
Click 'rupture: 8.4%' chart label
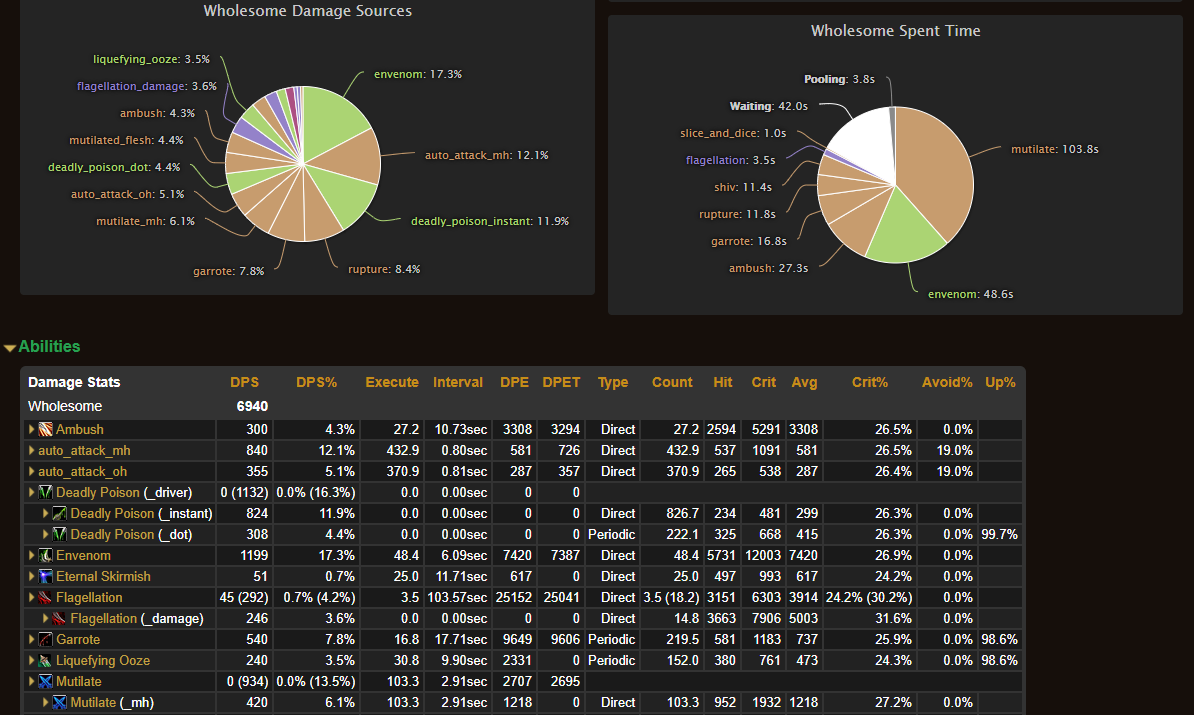click(384, 270)
